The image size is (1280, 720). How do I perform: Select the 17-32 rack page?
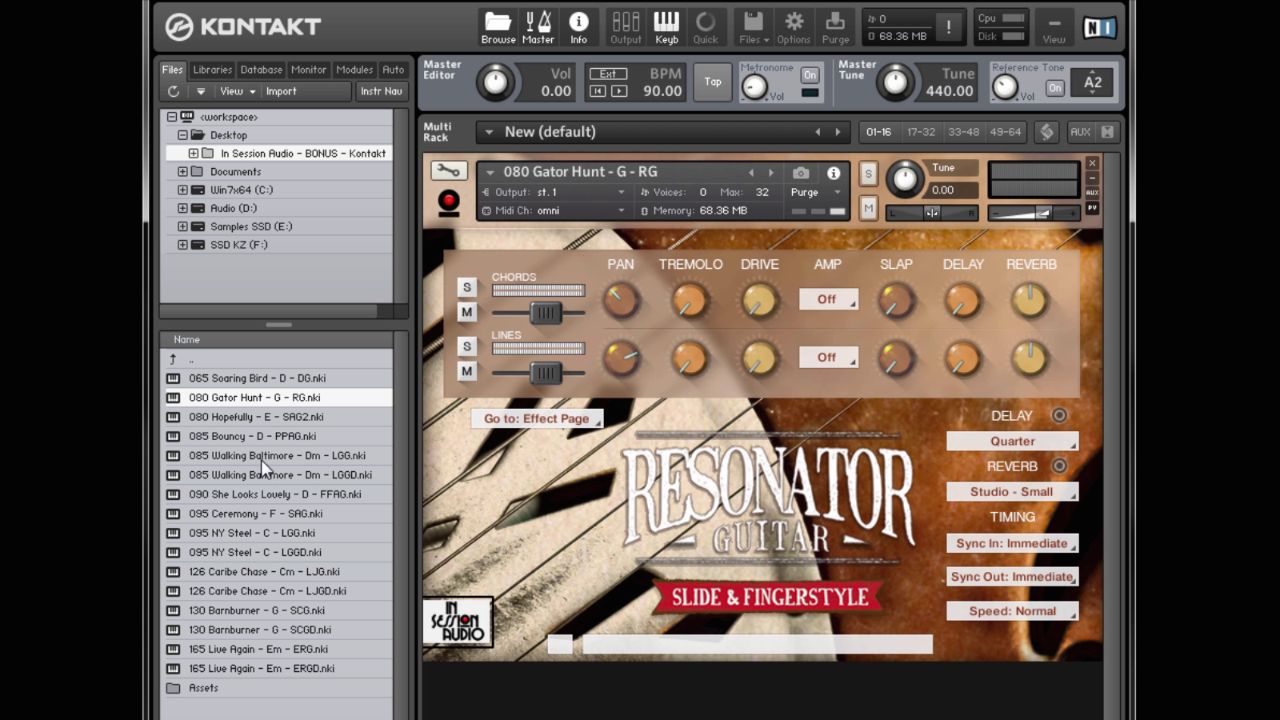tap(921, 132)
